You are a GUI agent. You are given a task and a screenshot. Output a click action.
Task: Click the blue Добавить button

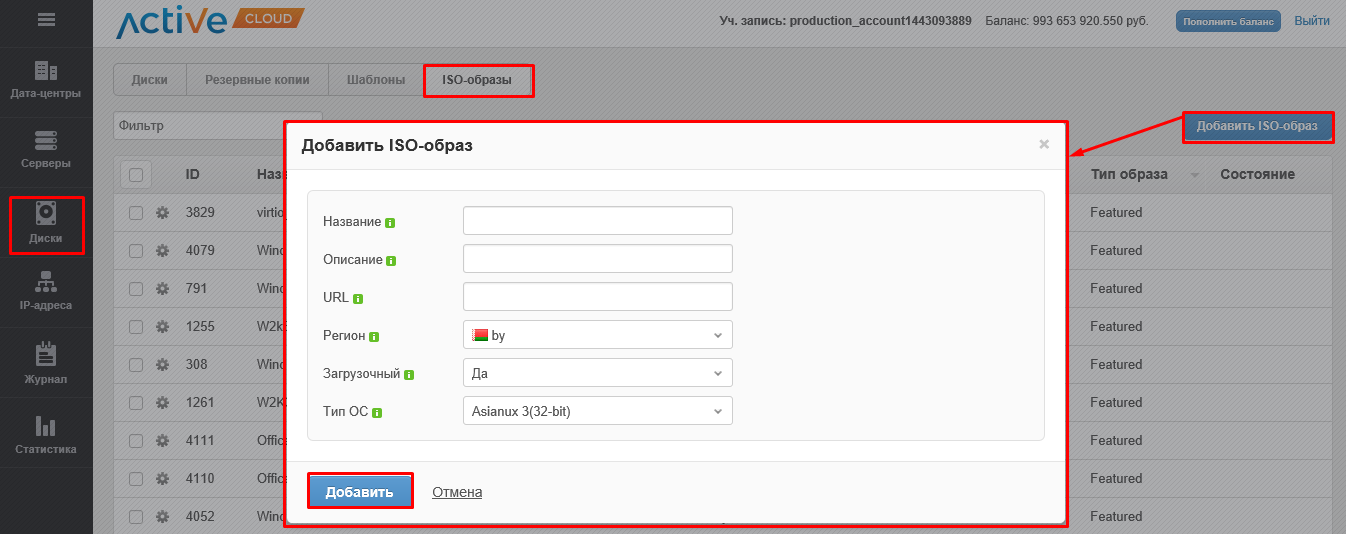(359, 492)
